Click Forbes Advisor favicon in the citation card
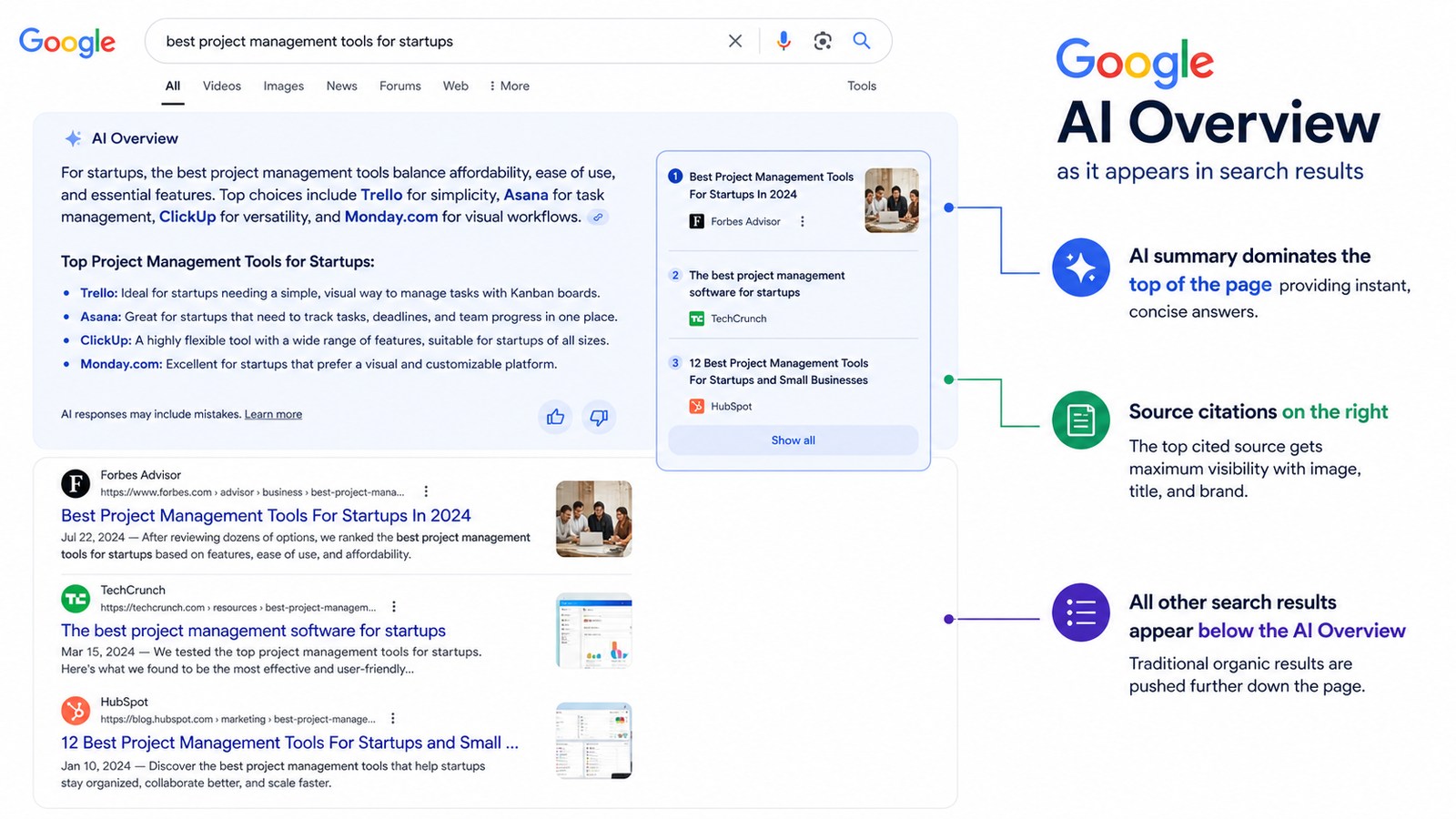The width and height of the screenshot is (1456, 819). click(696, 221)
